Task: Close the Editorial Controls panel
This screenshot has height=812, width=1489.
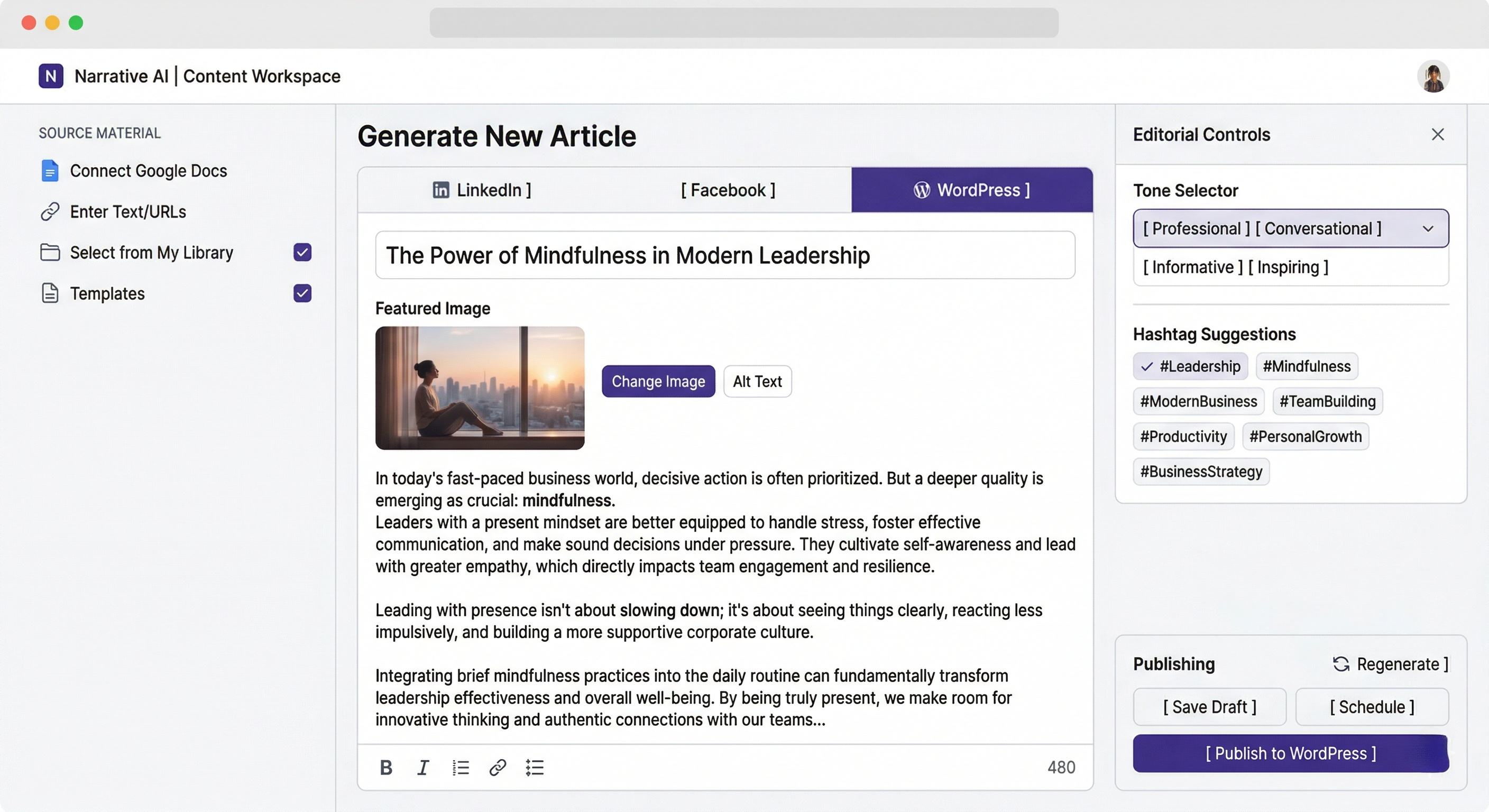Action: [x=1438, y=135]
